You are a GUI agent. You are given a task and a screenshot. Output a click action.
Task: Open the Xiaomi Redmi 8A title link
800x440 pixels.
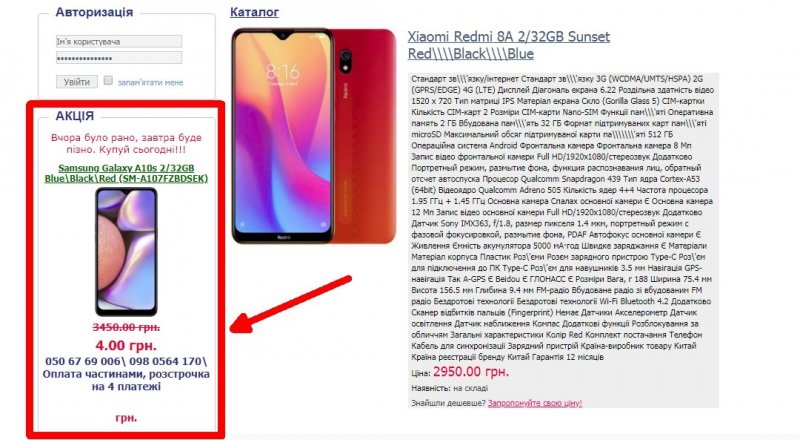[509, 45]
